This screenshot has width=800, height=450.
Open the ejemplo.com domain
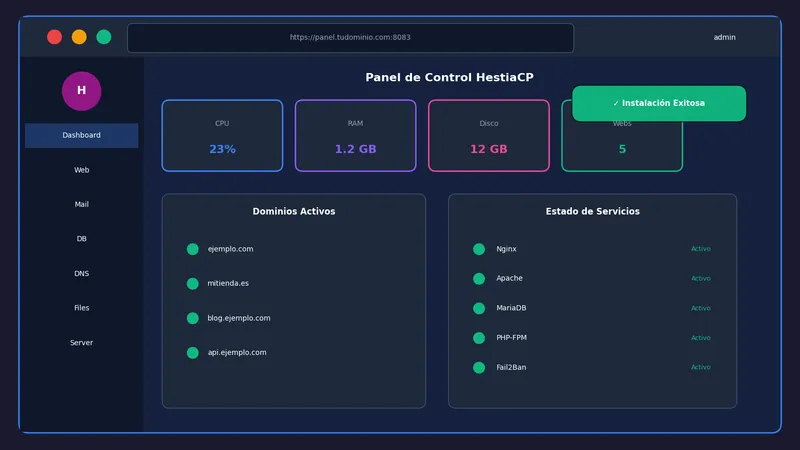[230, 249]
